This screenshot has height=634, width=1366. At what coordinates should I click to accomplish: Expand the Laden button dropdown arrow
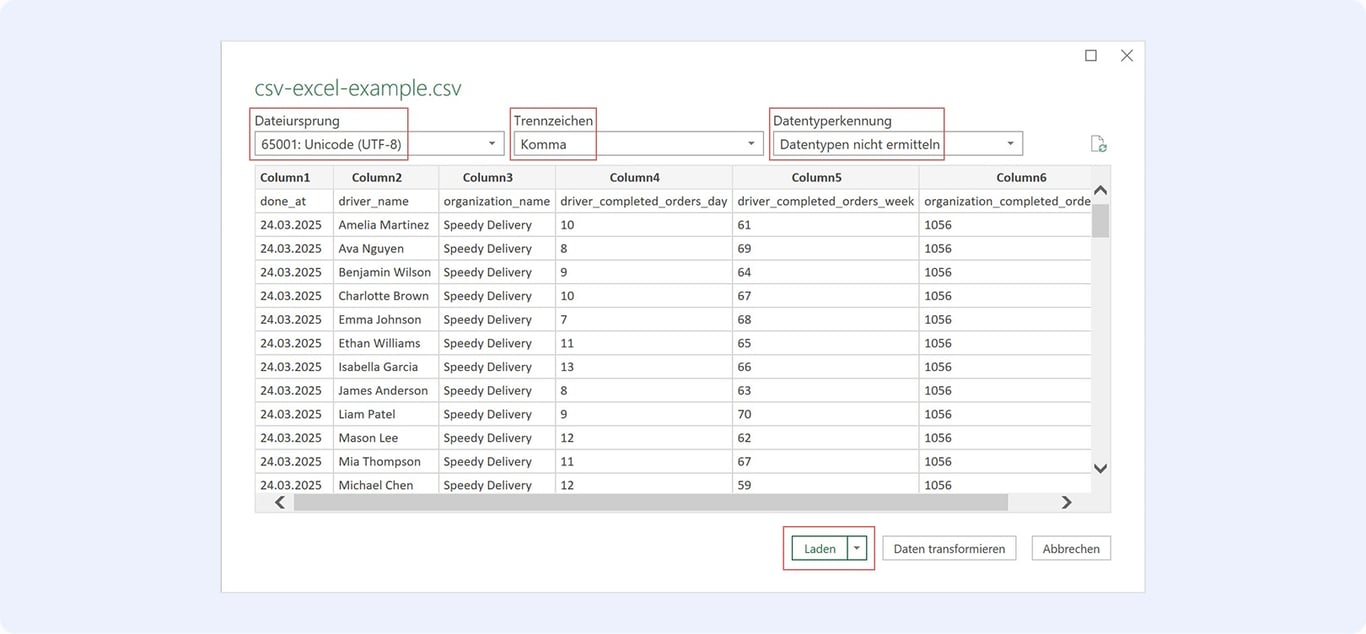tap(856, 548)
